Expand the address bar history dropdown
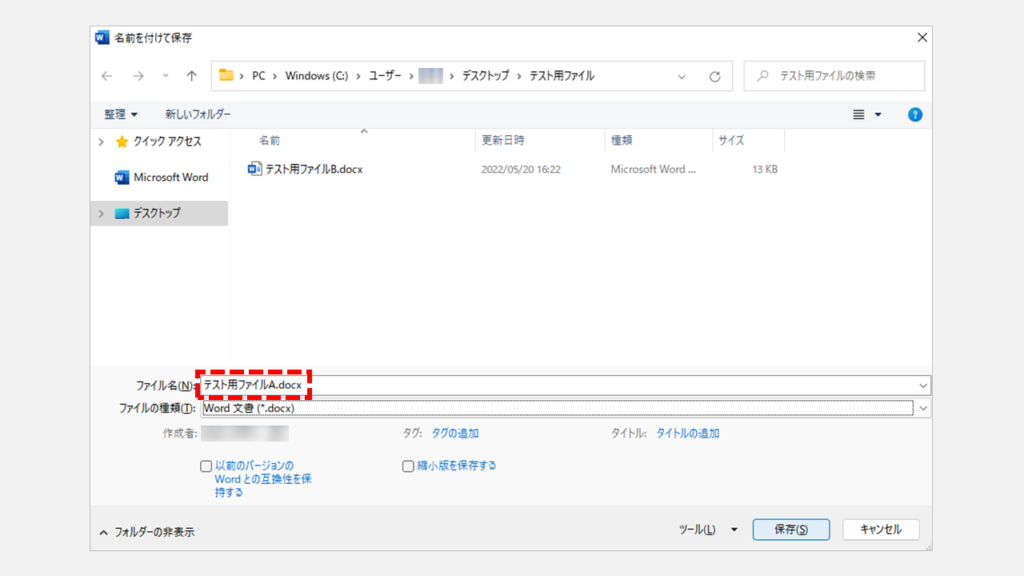The image size is (1024, 576). [682, 76]
